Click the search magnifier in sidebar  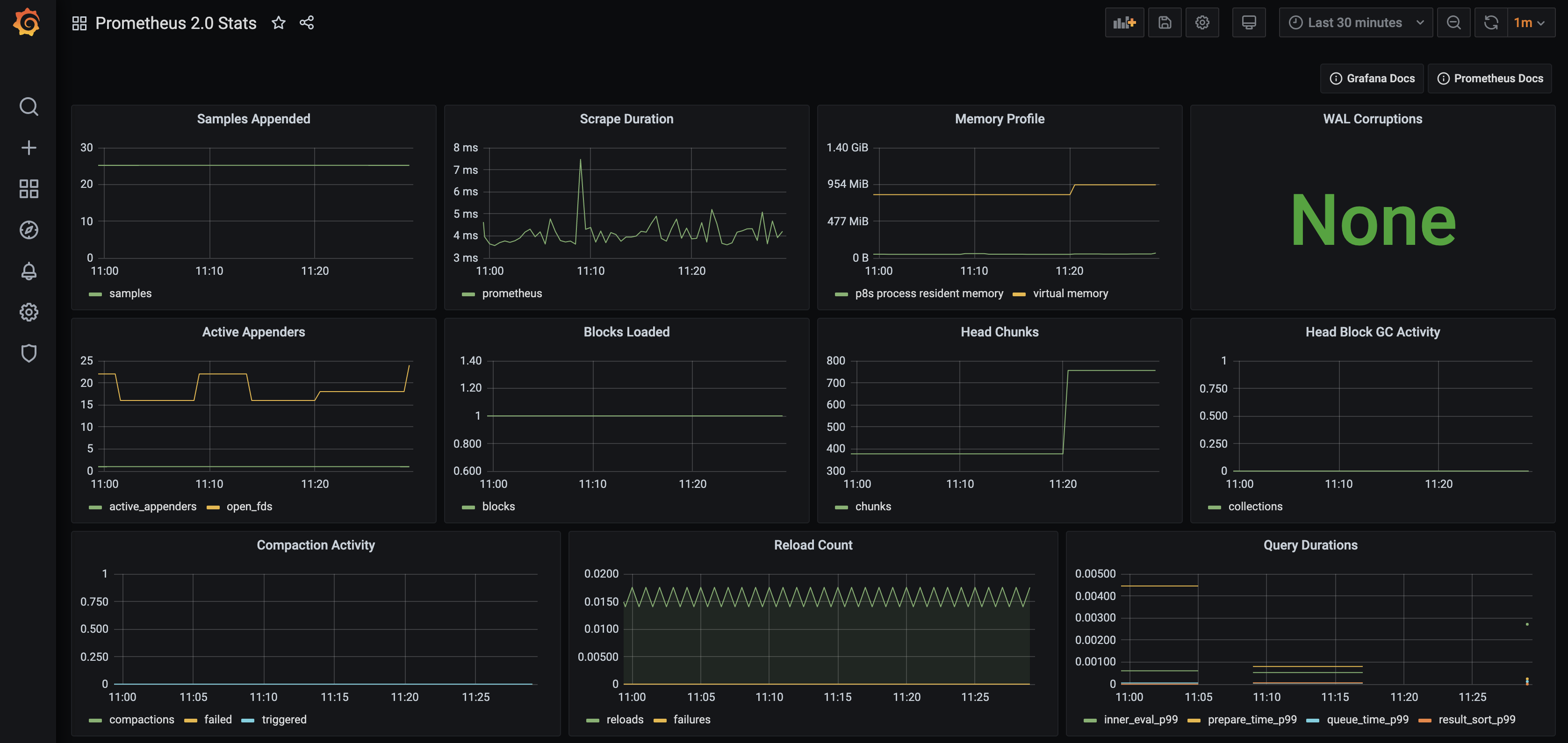[29, 107]
